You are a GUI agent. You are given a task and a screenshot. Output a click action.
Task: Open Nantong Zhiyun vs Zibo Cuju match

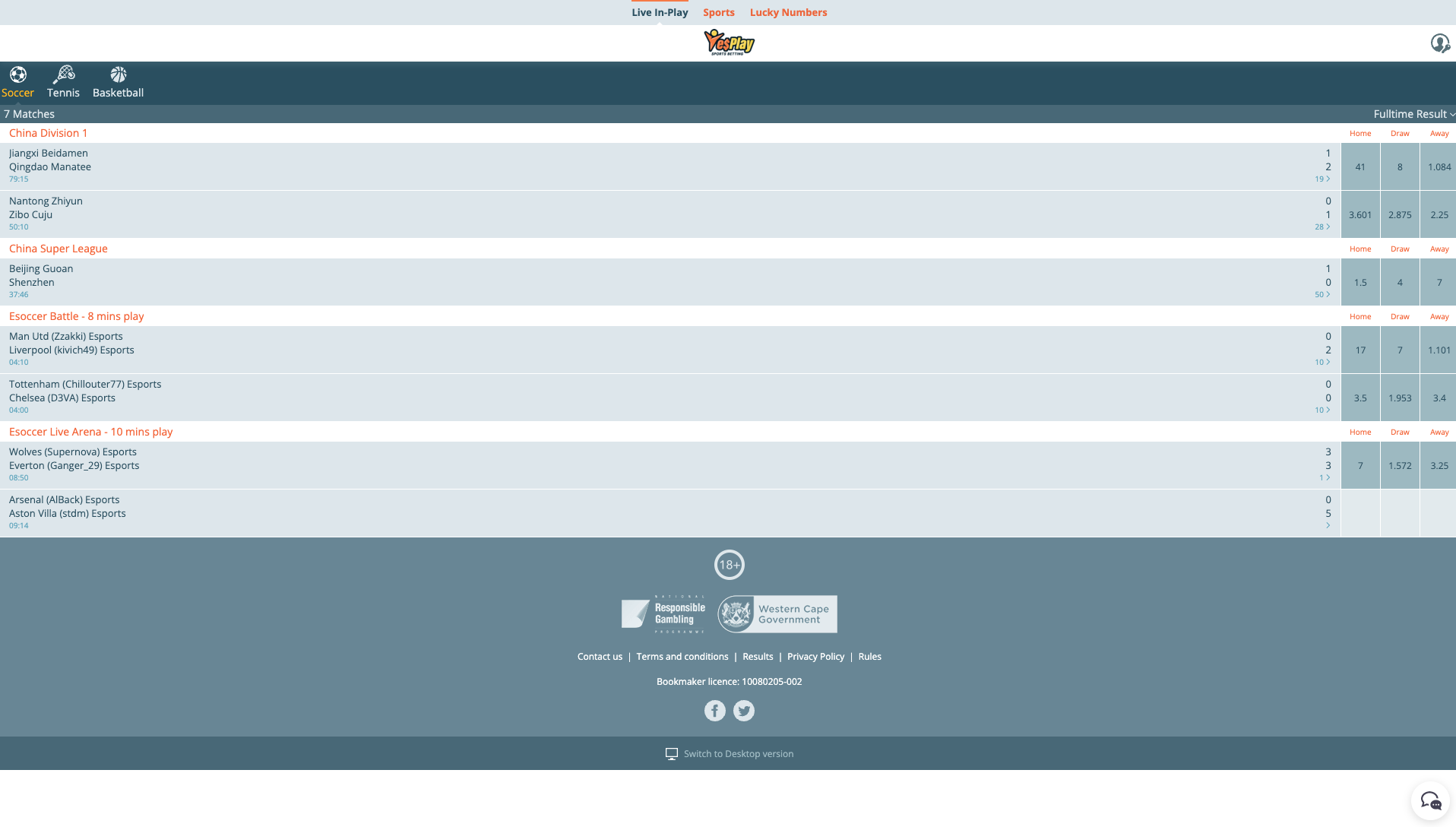670,214
